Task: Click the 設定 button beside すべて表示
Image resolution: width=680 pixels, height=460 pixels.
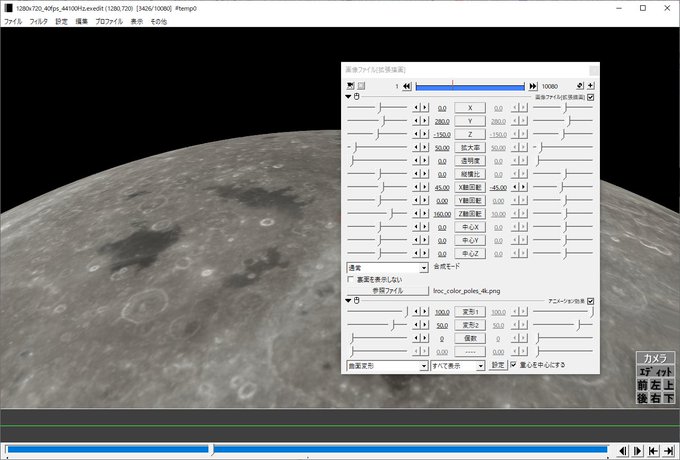Action: pos(498,365)
